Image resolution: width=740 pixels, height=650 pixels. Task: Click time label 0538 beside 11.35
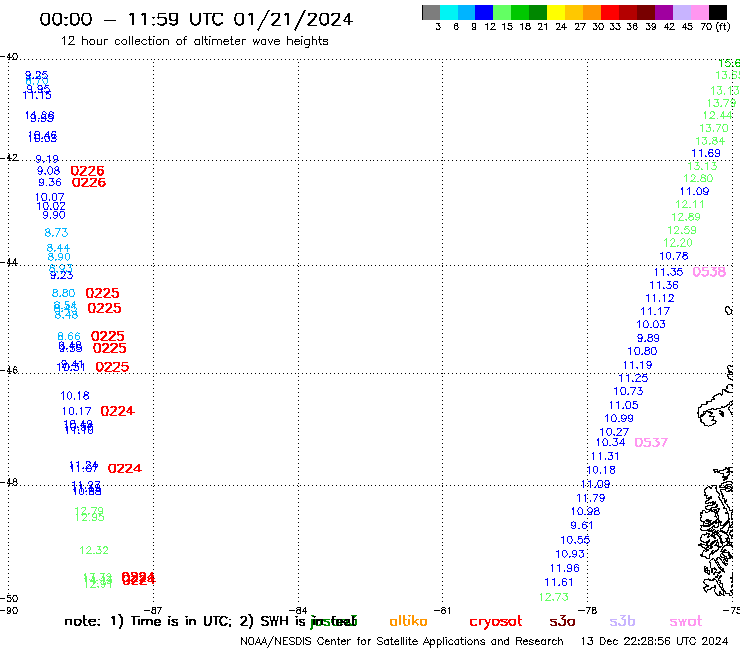pos(709,272)
